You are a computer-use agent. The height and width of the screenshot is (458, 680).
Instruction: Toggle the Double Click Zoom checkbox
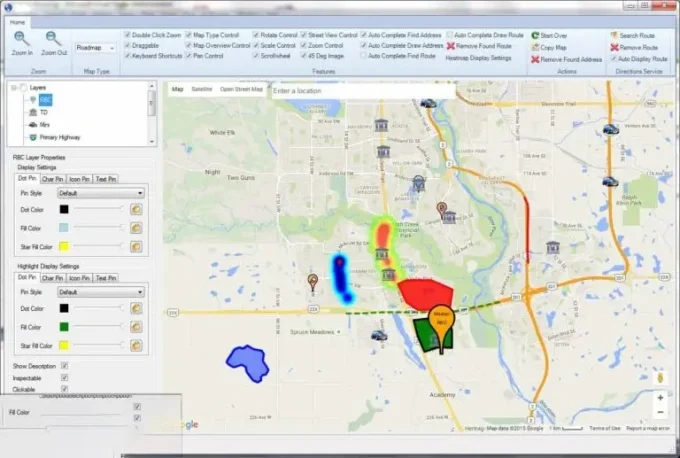click(128, 35)
